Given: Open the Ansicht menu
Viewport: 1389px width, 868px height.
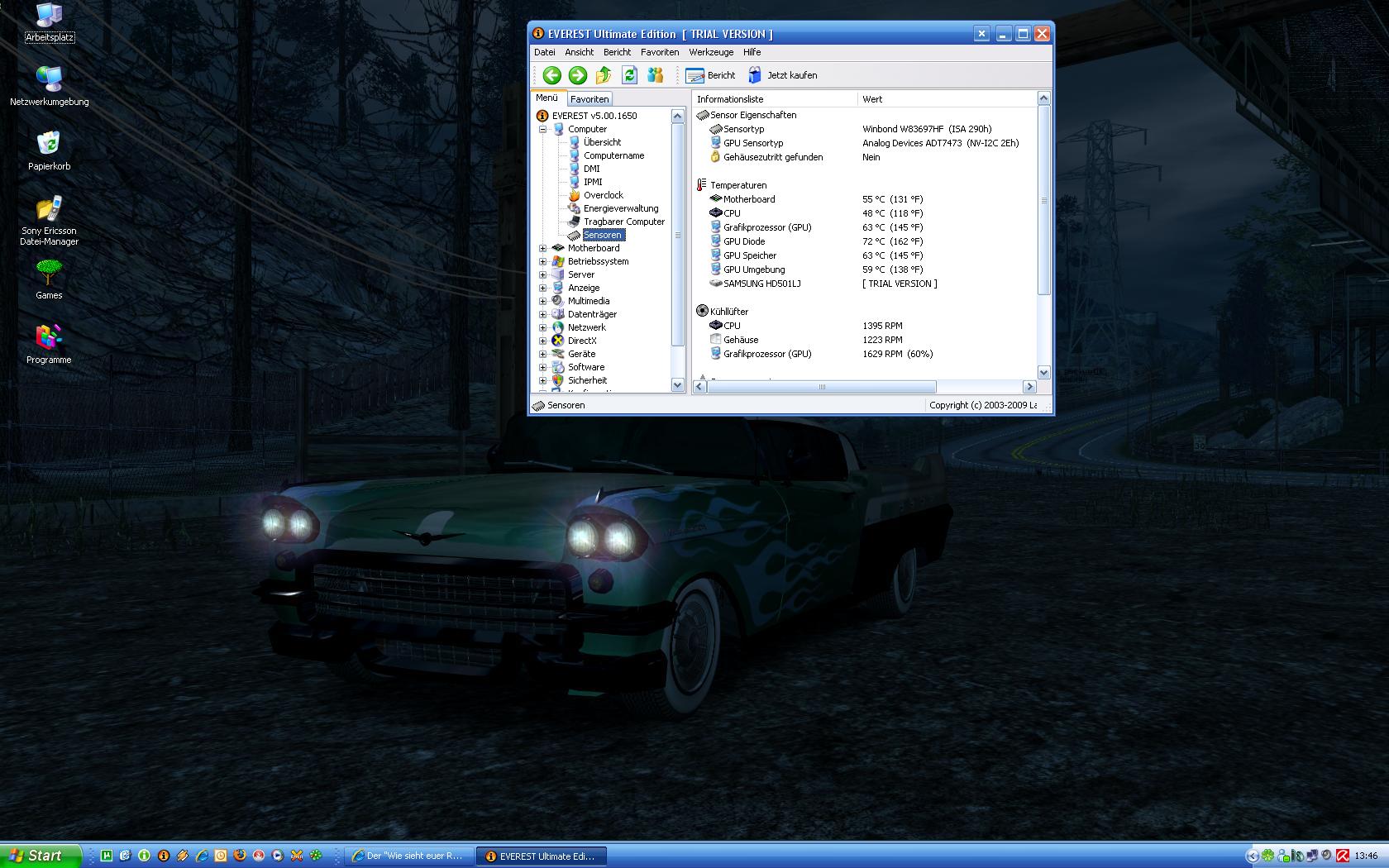Looking at the screenshot, I should tap(579, 52).
